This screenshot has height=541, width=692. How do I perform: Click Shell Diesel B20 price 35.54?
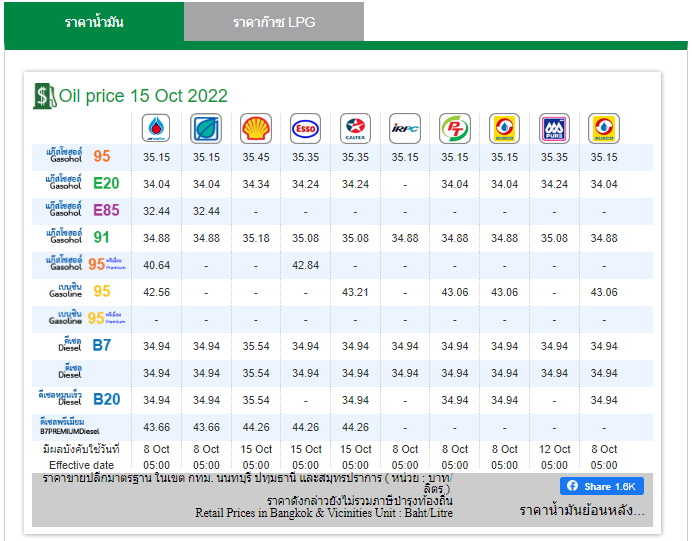(x=256, y=400)
